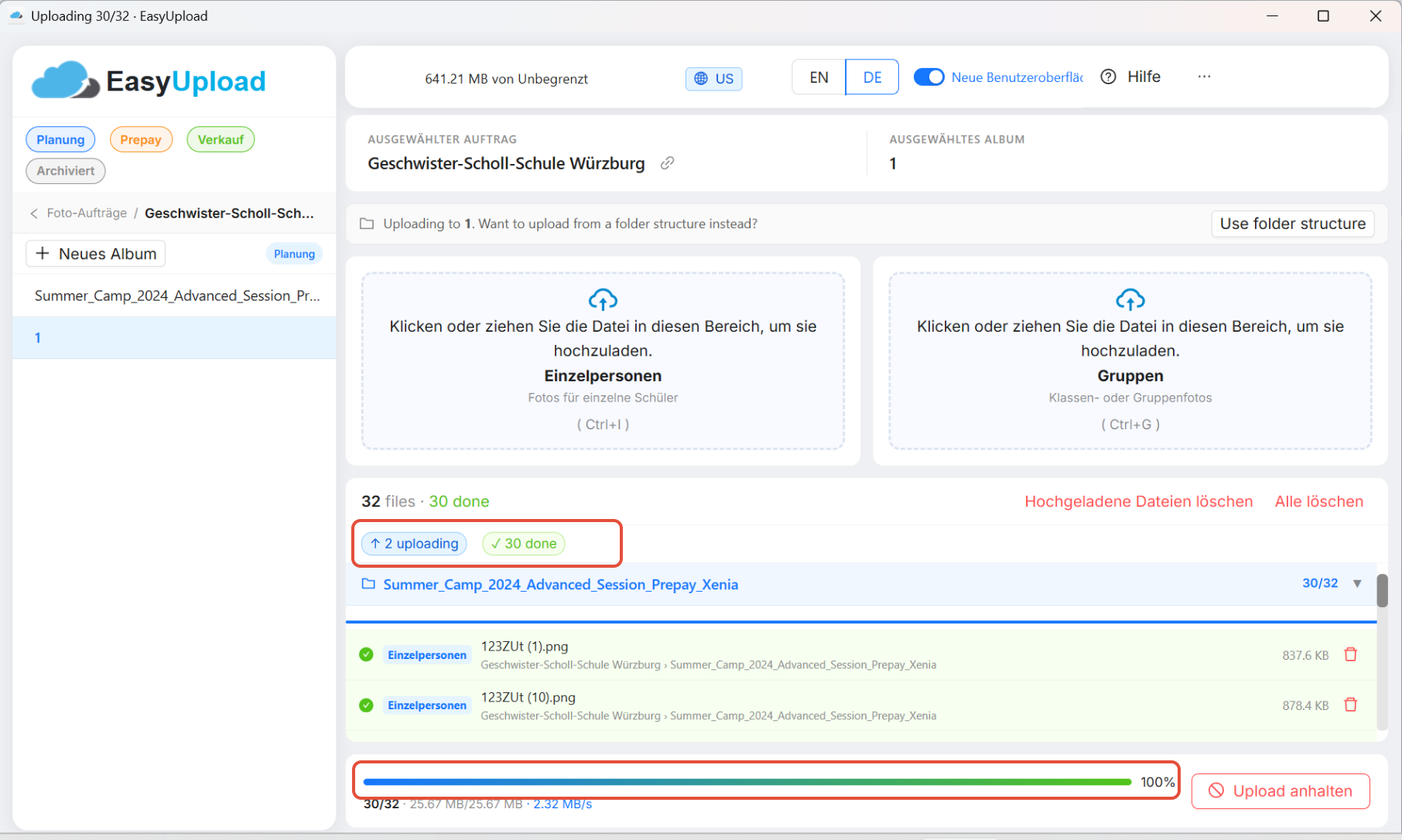Click the 30/32 count in the folder row
The width and height of the screenshot is (1402, 840).
coord(1320,583)
